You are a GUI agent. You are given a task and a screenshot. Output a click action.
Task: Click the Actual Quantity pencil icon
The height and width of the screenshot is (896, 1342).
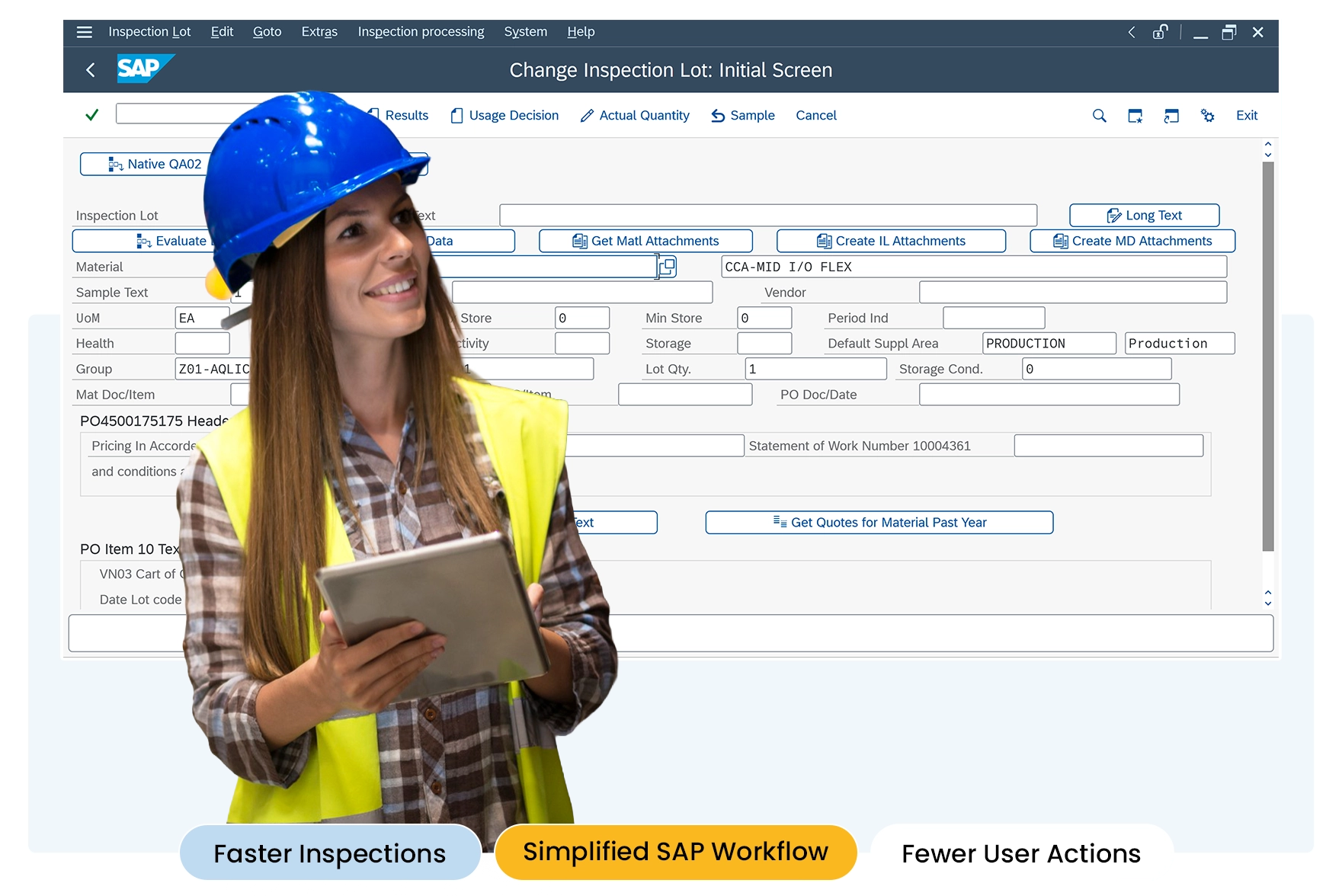(x=587, y=116)
